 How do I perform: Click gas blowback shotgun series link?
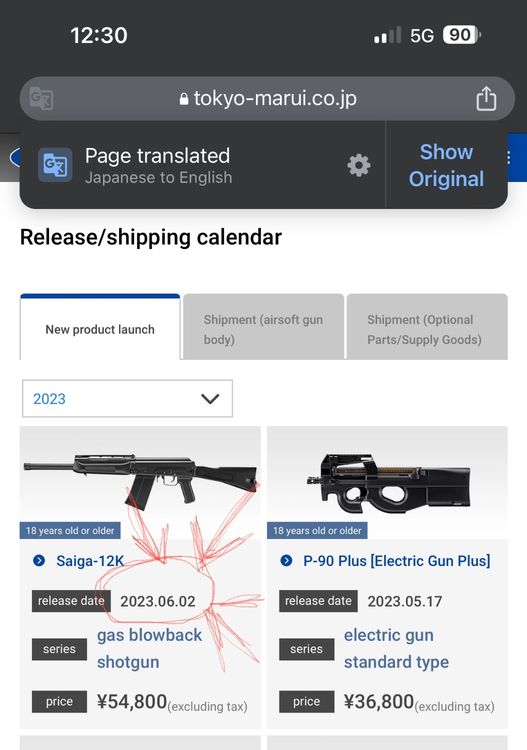tap(149, 649)
